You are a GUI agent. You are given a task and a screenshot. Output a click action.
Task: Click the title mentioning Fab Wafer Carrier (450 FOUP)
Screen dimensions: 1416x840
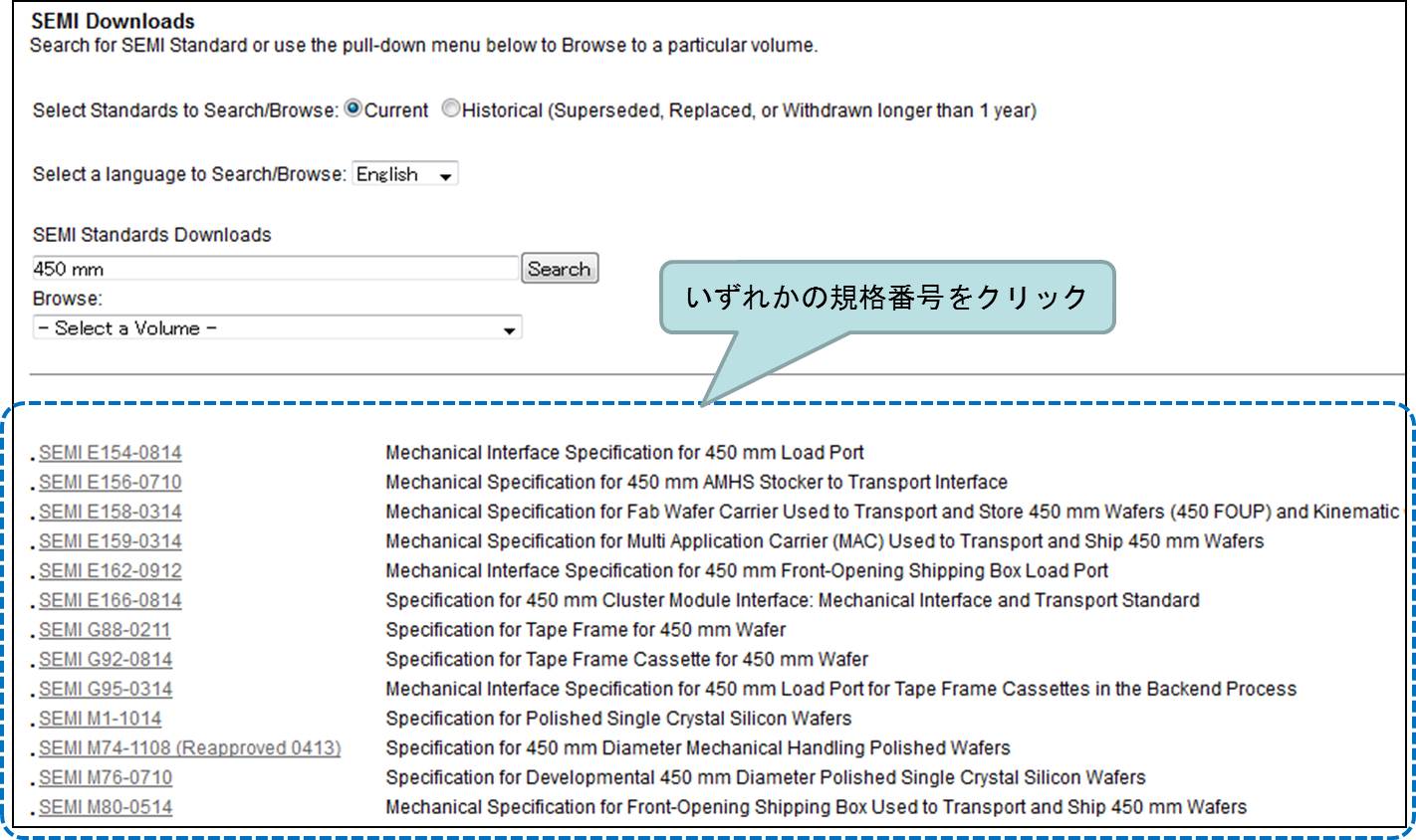pyautogui.click(x=893, y=512)
